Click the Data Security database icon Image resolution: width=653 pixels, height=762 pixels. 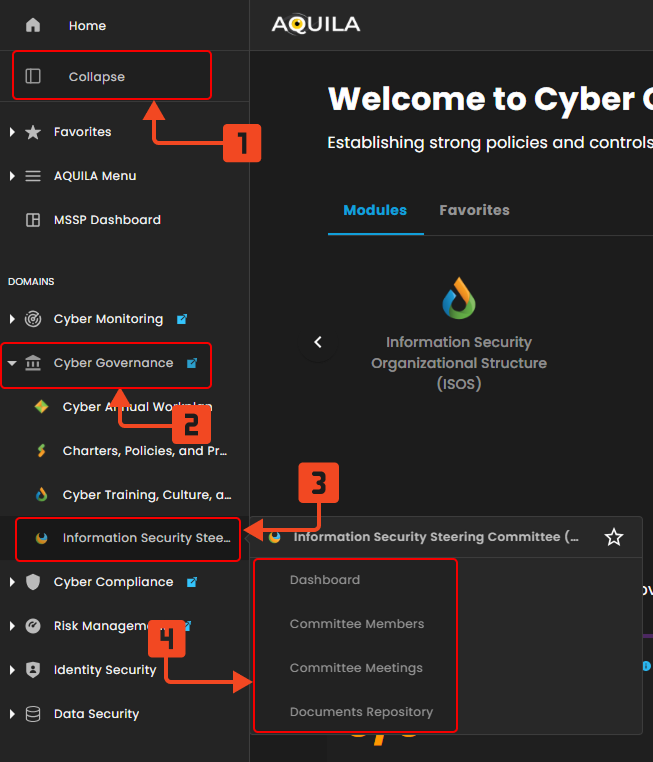[x=33, y=714]
